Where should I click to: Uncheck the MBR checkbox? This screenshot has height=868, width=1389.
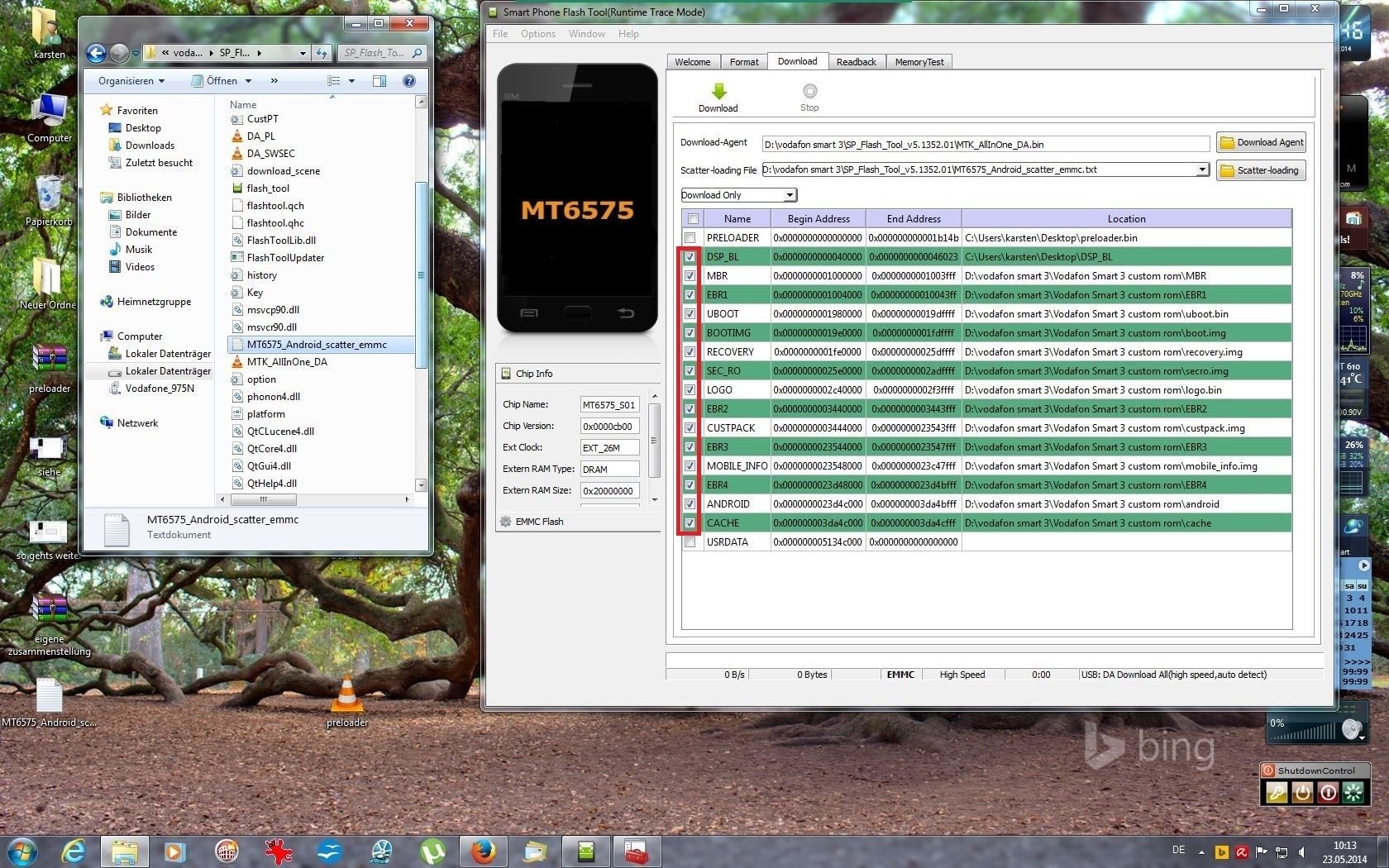coord(690,276)
